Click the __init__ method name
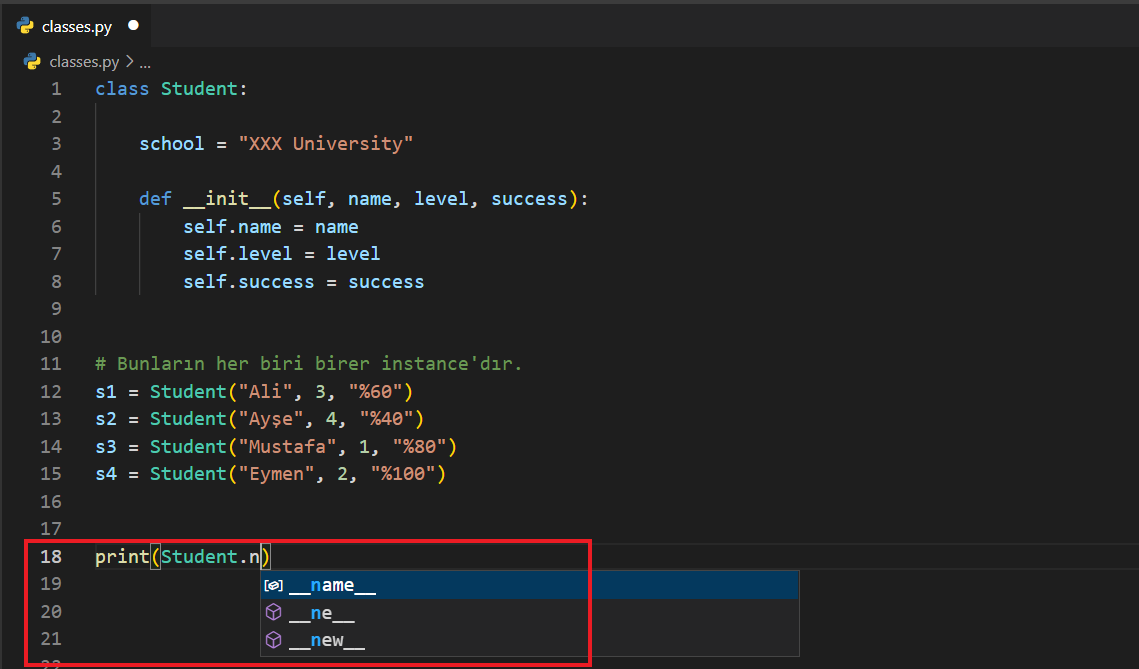Image resolution: width=1139 pixels, height=669 pixels. coord(227,199)
